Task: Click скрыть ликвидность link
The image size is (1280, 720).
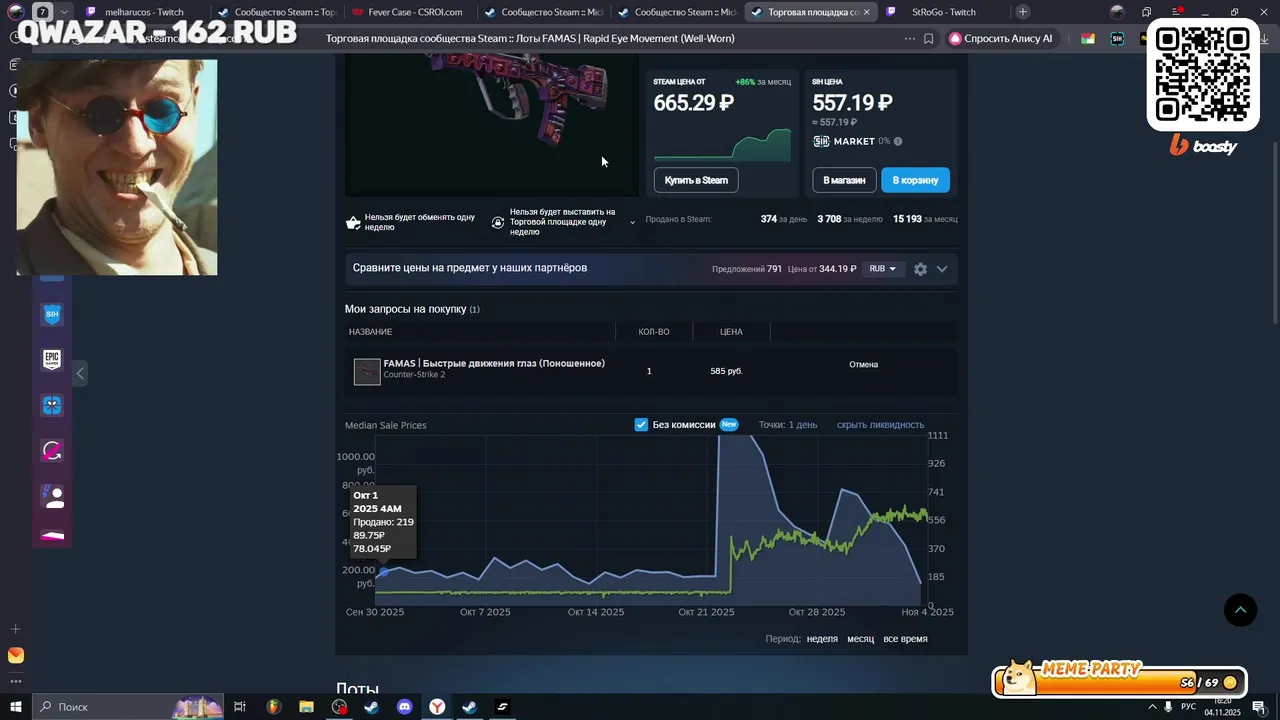Action: point(880,425)
